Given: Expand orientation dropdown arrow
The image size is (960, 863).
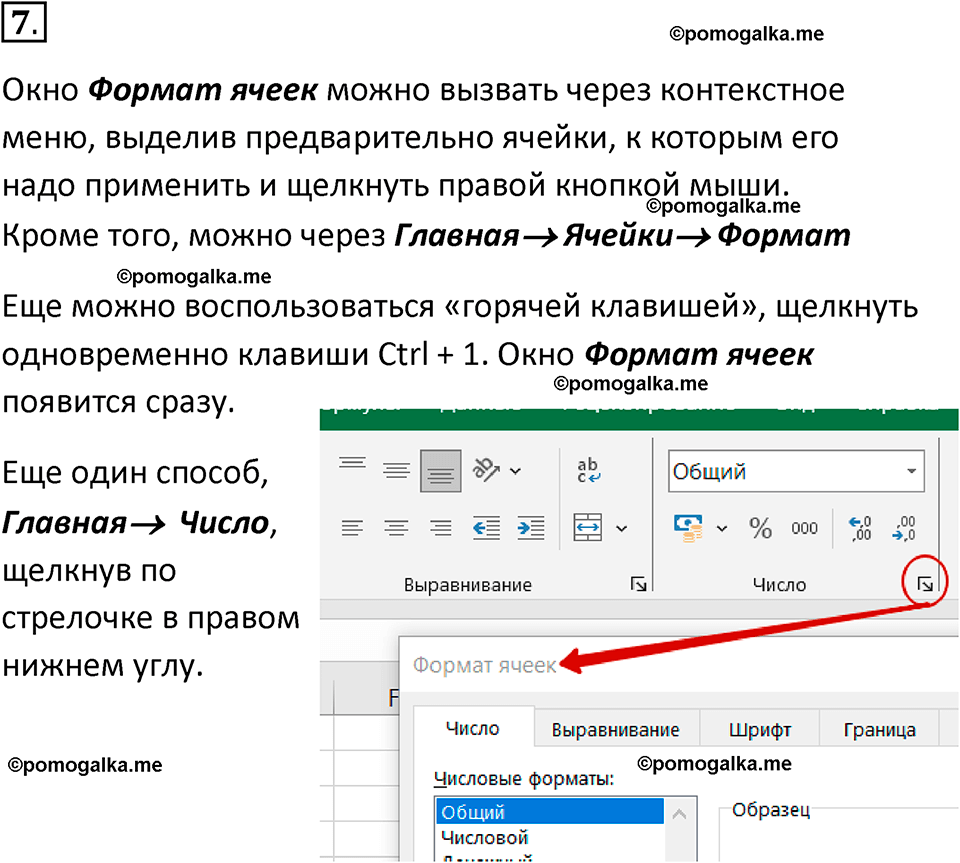Looking at the screenshot, I should tap(516, 471).
